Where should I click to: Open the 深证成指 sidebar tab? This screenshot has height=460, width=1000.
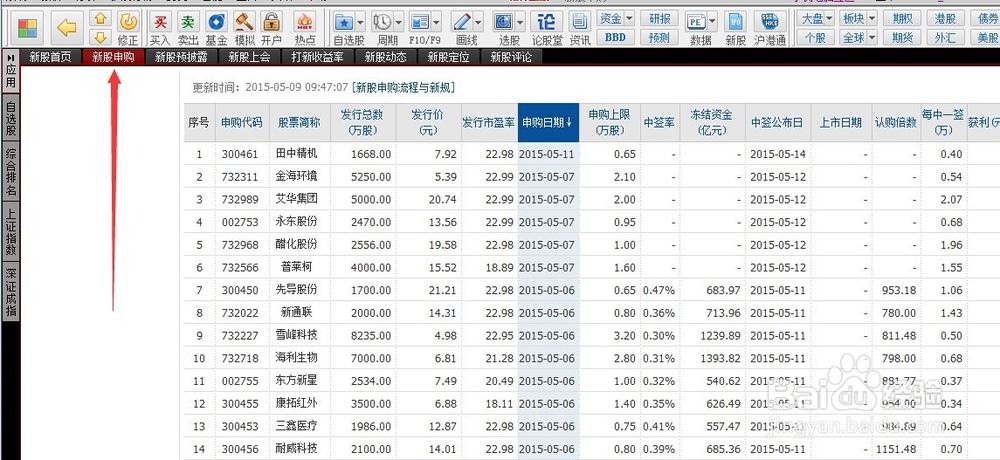[11, 290]
